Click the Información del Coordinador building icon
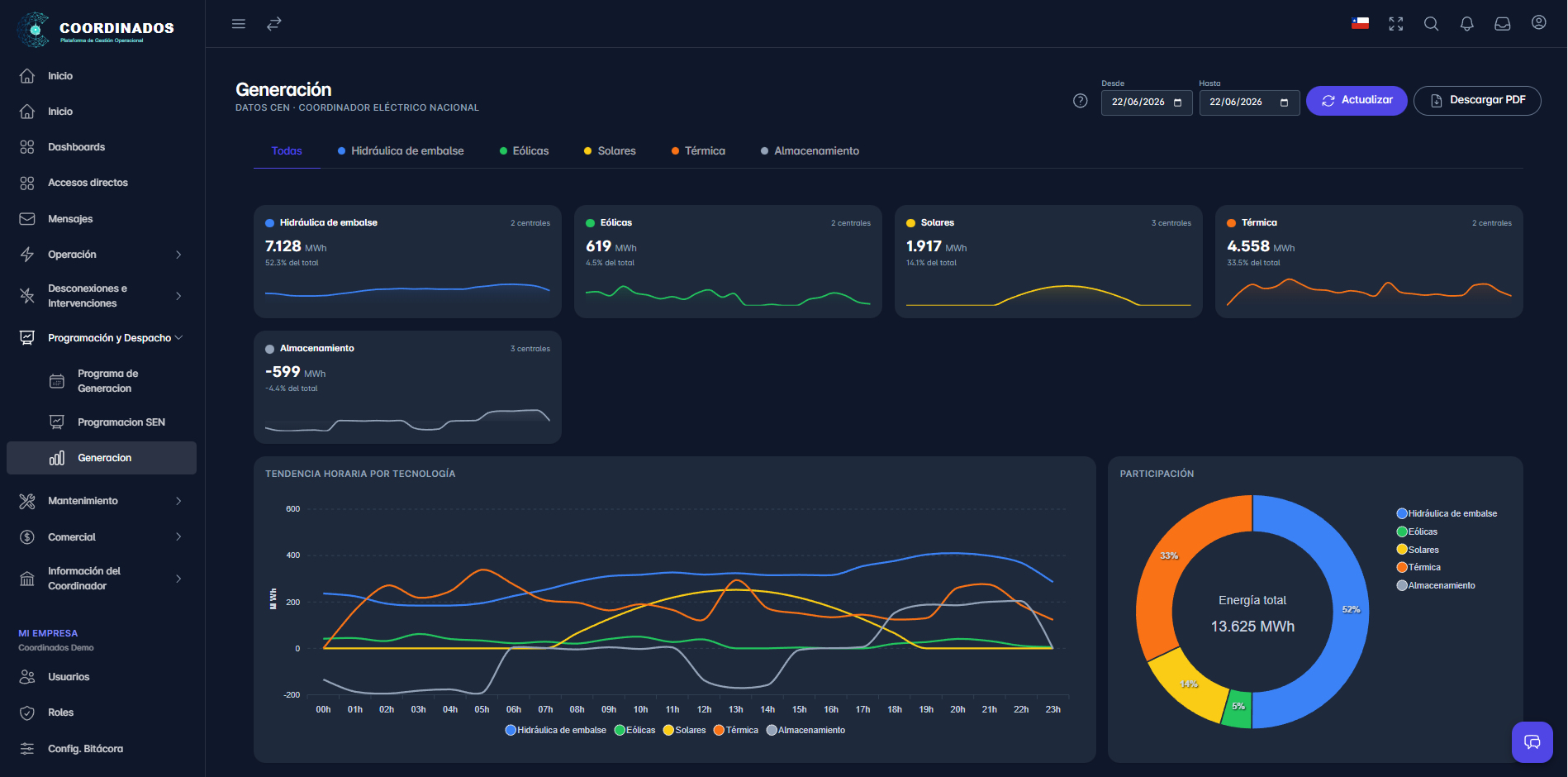1568x777 pixels. point(27,579)
